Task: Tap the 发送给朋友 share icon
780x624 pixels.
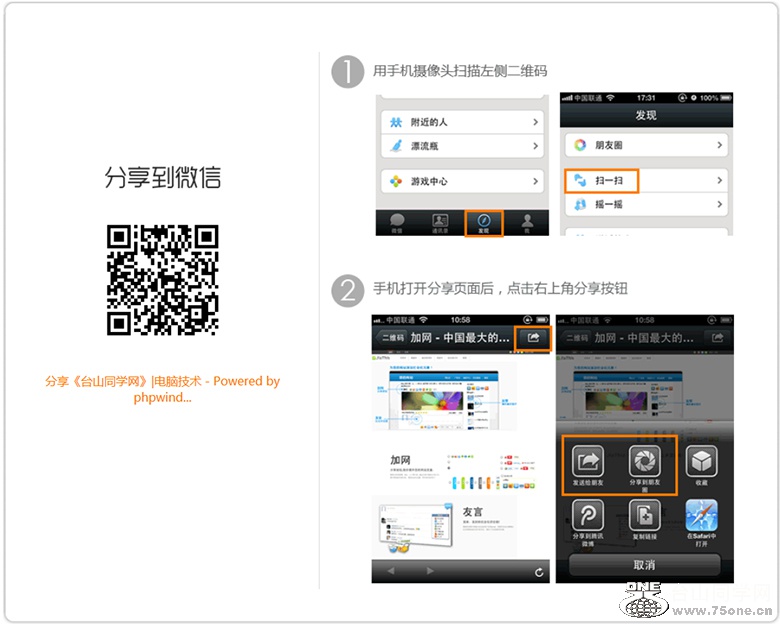Action: [x=588, y=461]
